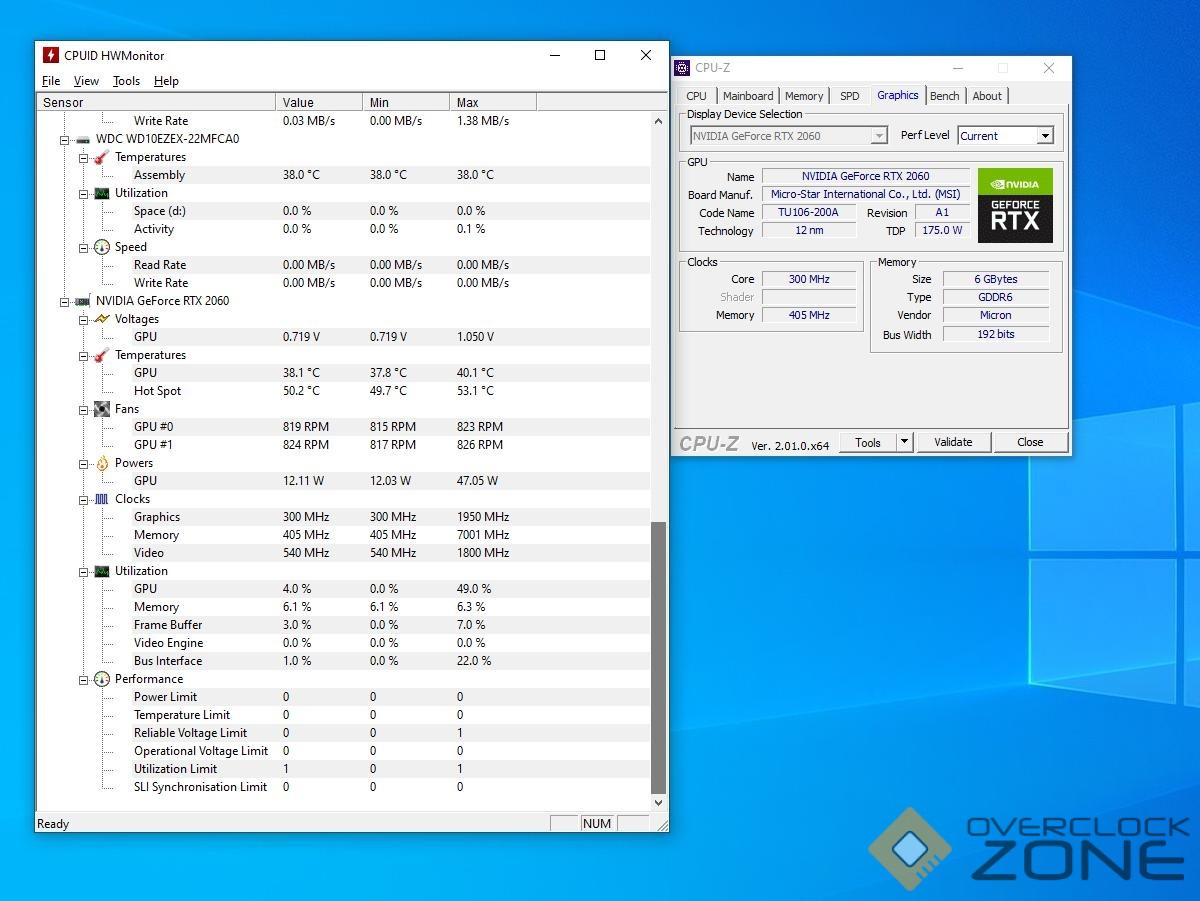Click the NVIDIA GeForce RTX logo image
The image size is (1200, 901).
(x=1015, y=205)
